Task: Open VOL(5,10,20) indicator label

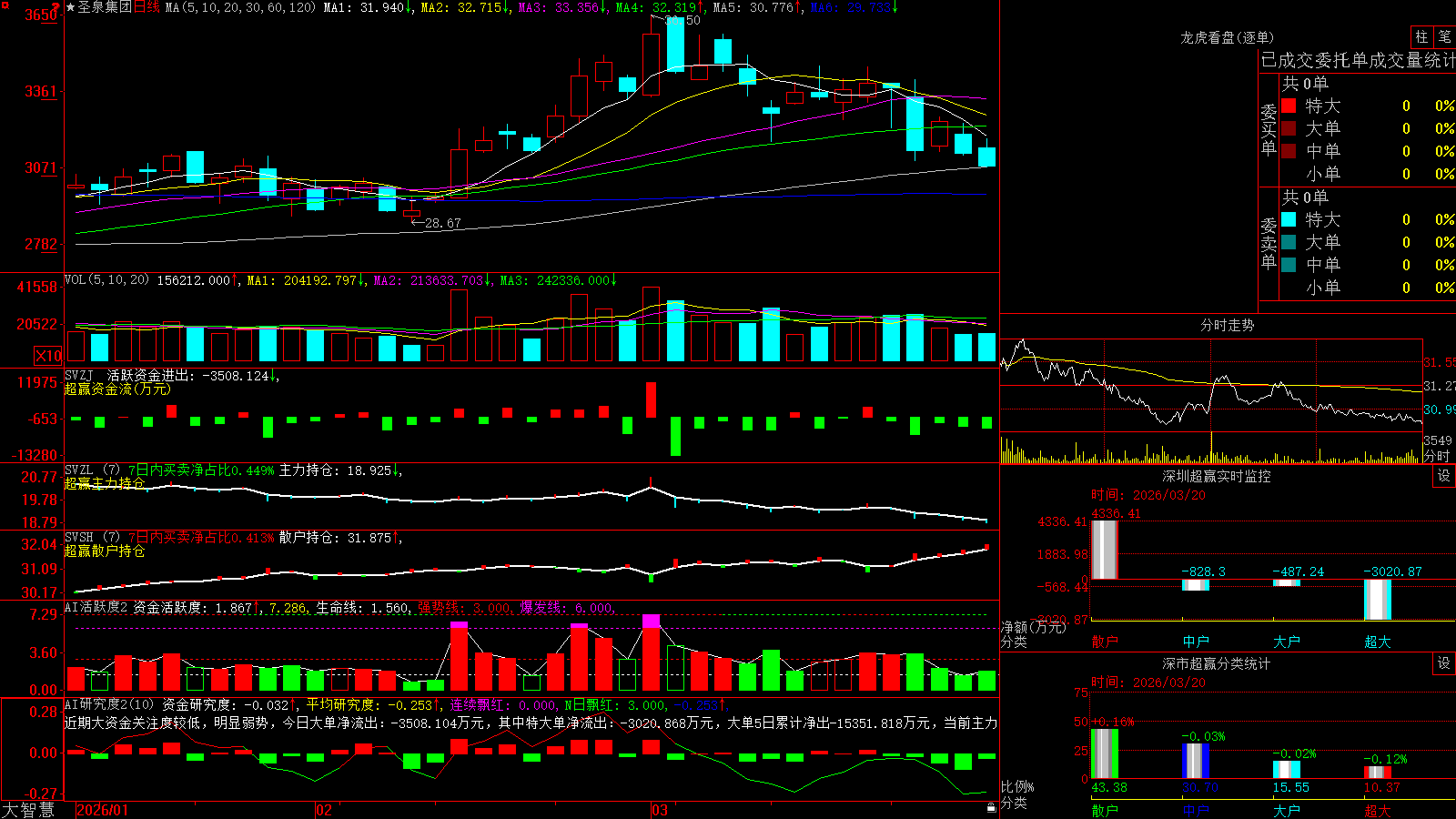Action: [x=106, y=280]
